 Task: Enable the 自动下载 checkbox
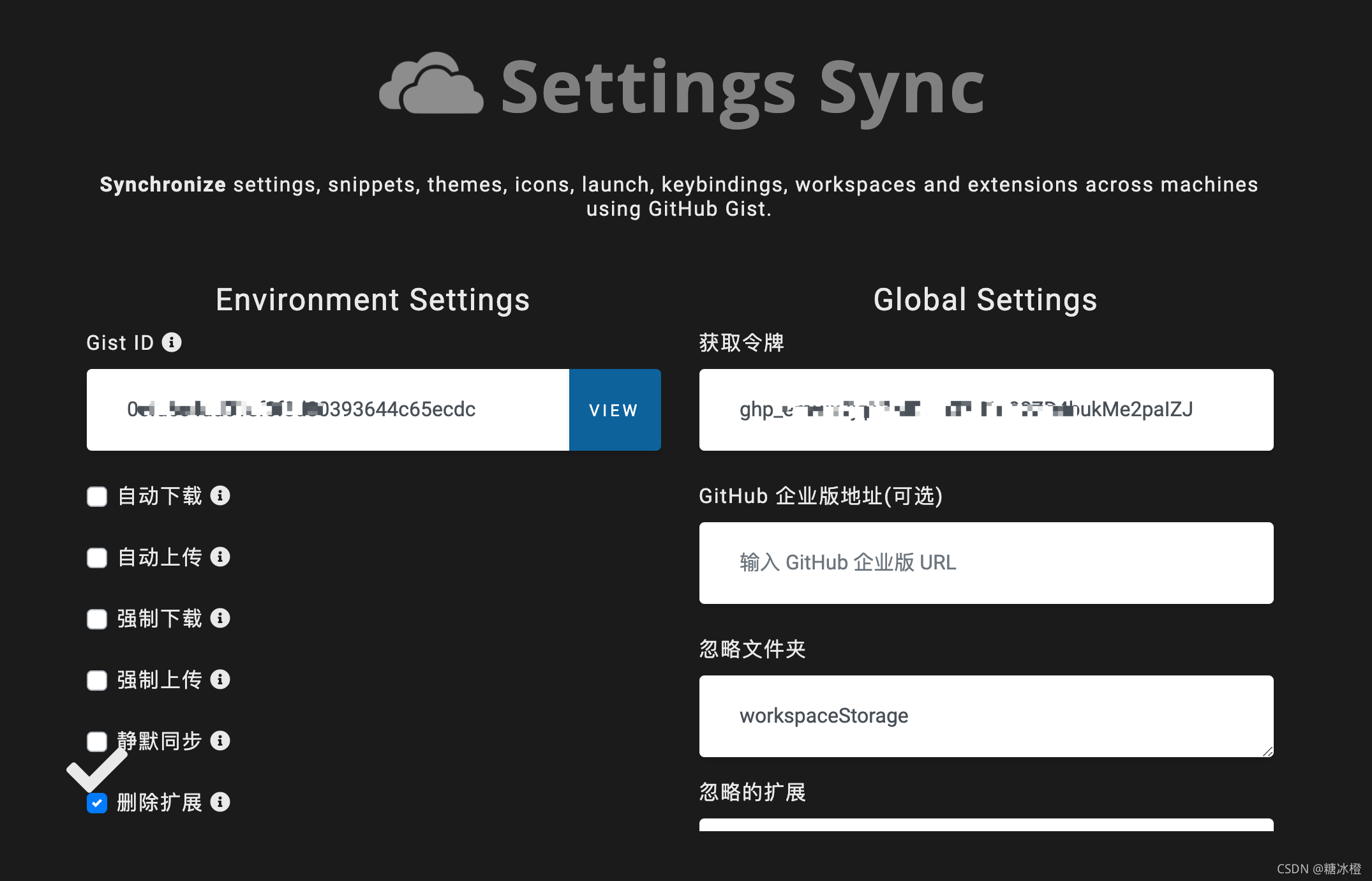pos(97,497)
